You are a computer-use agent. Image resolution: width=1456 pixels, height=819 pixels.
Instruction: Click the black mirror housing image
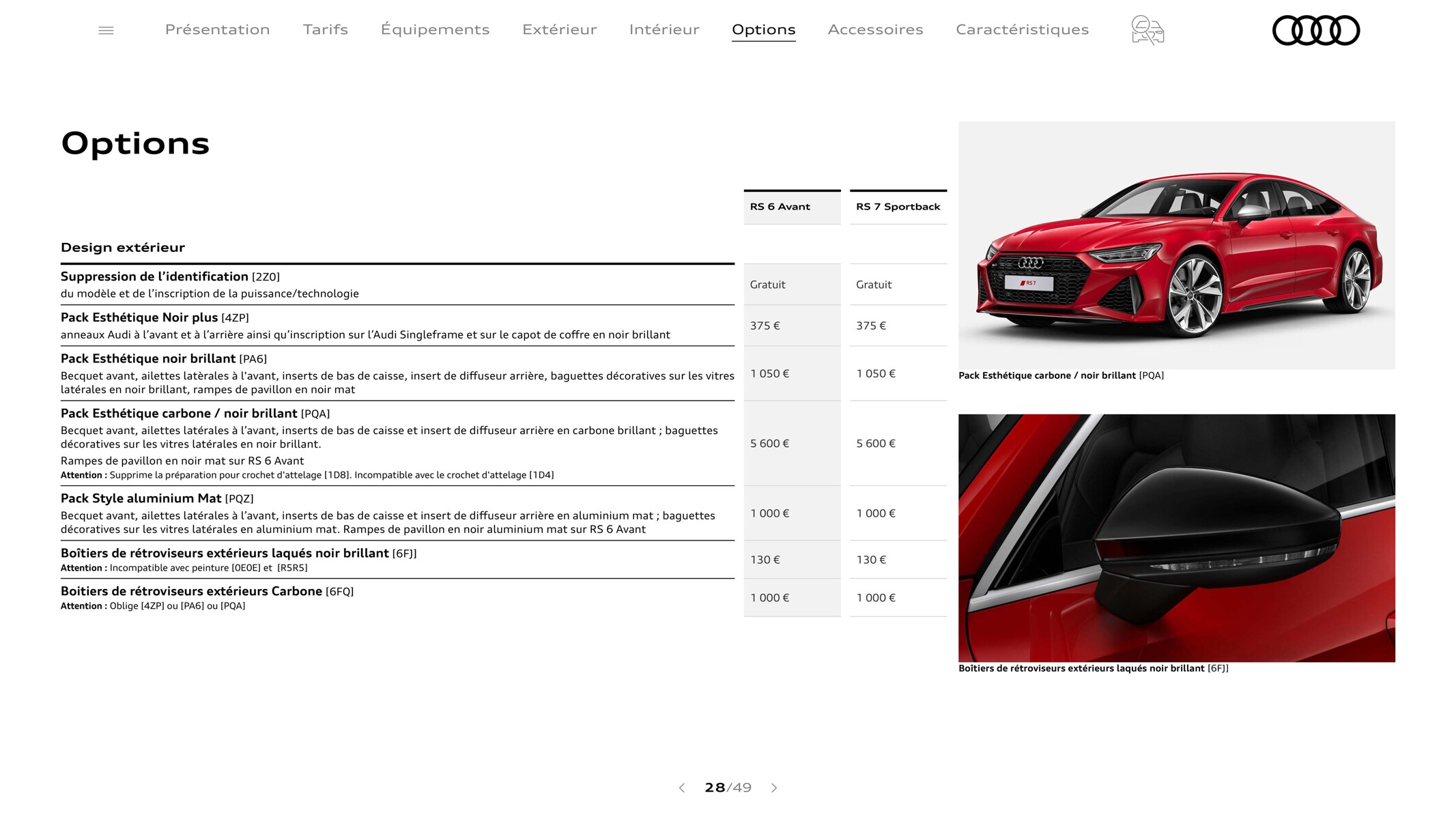coord(1176,538)
